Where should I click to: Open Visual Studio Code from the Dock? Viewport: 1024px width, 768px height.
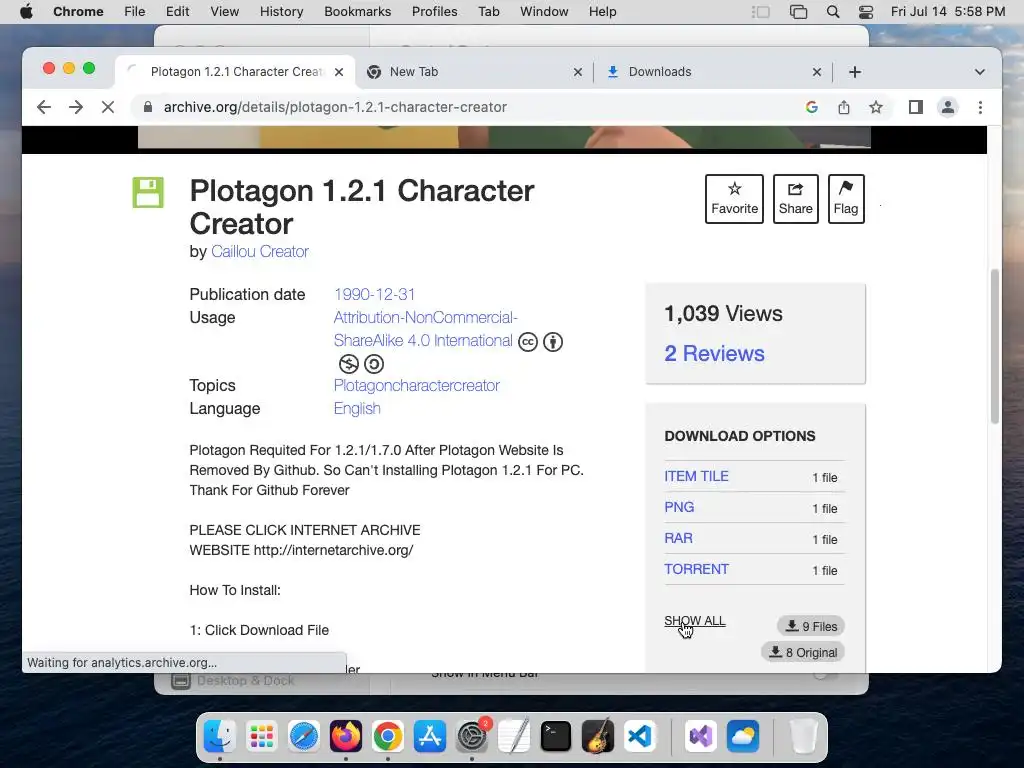click(639, 737)
